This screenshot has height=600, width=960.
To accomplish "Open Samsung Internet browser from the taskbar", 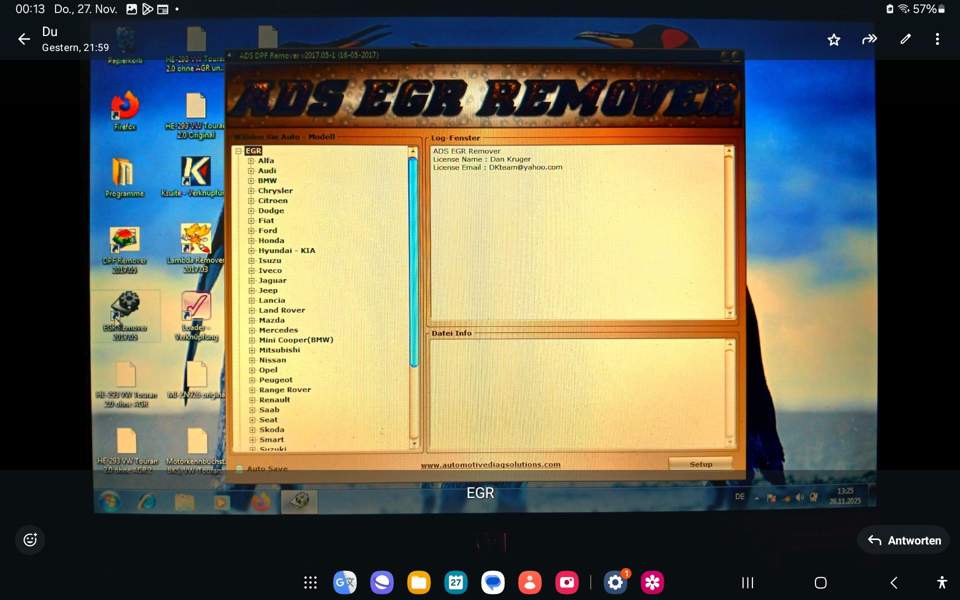I will (382, 582).
